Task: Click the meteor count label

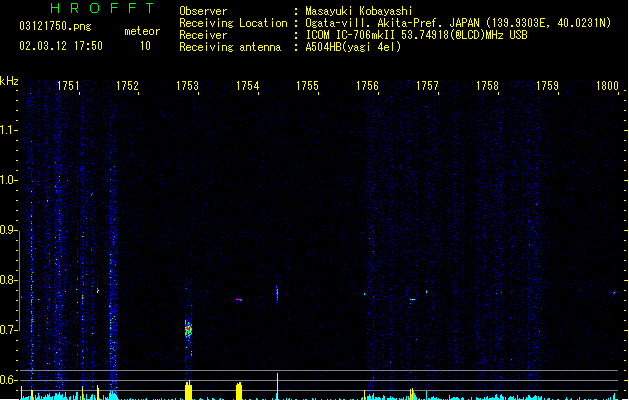Action: (x=142, y=31)
